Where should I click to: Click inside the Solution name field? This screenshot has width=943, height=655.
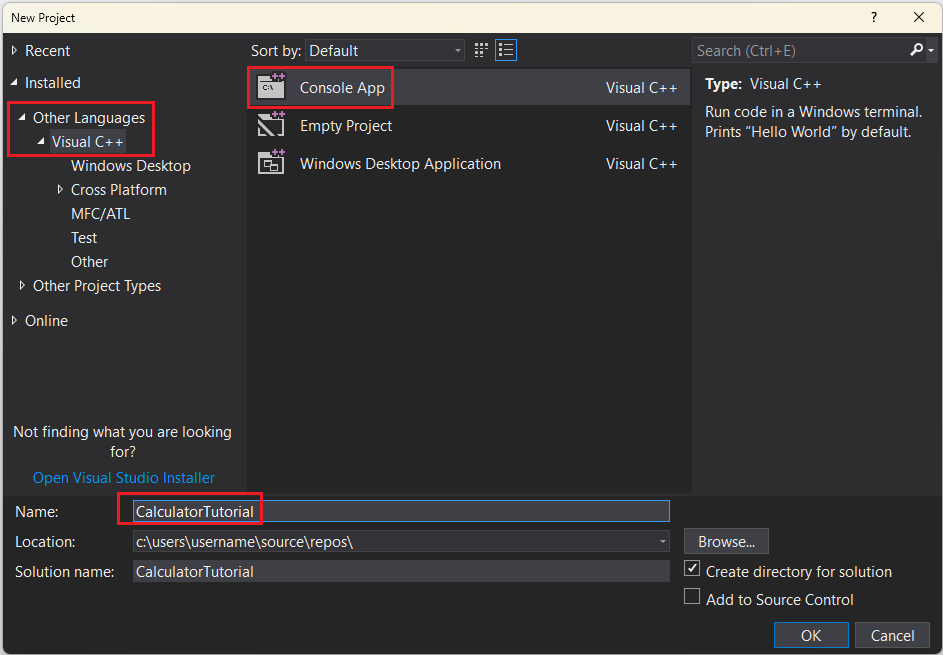tap(400, 570)
